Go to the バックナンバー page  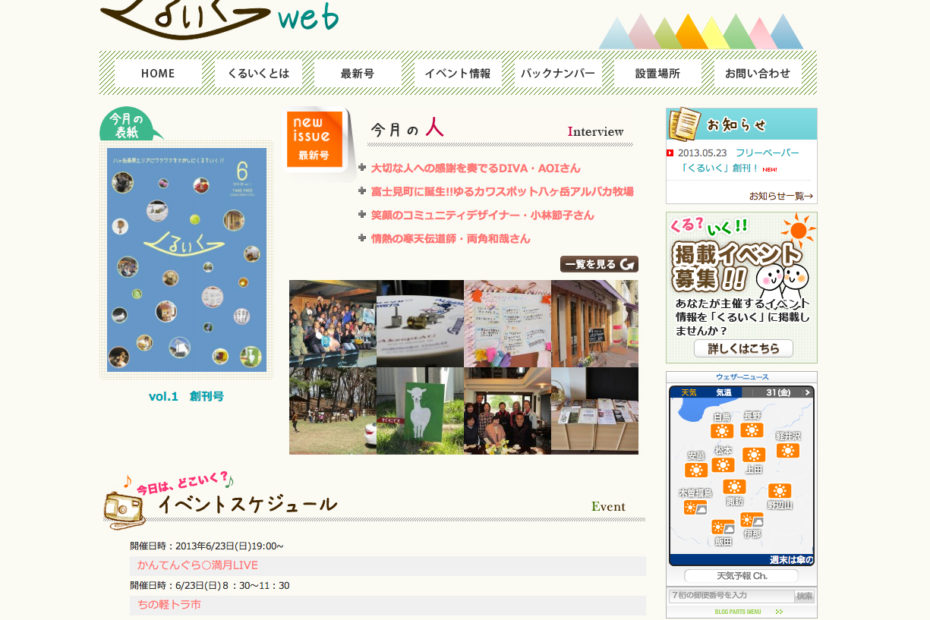tap(558, 73)
